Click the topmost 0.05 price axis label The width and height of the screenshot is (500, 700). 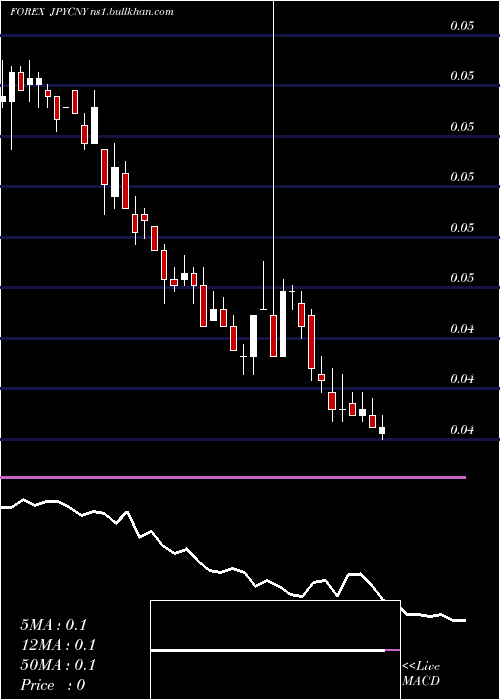click(462, 25)
